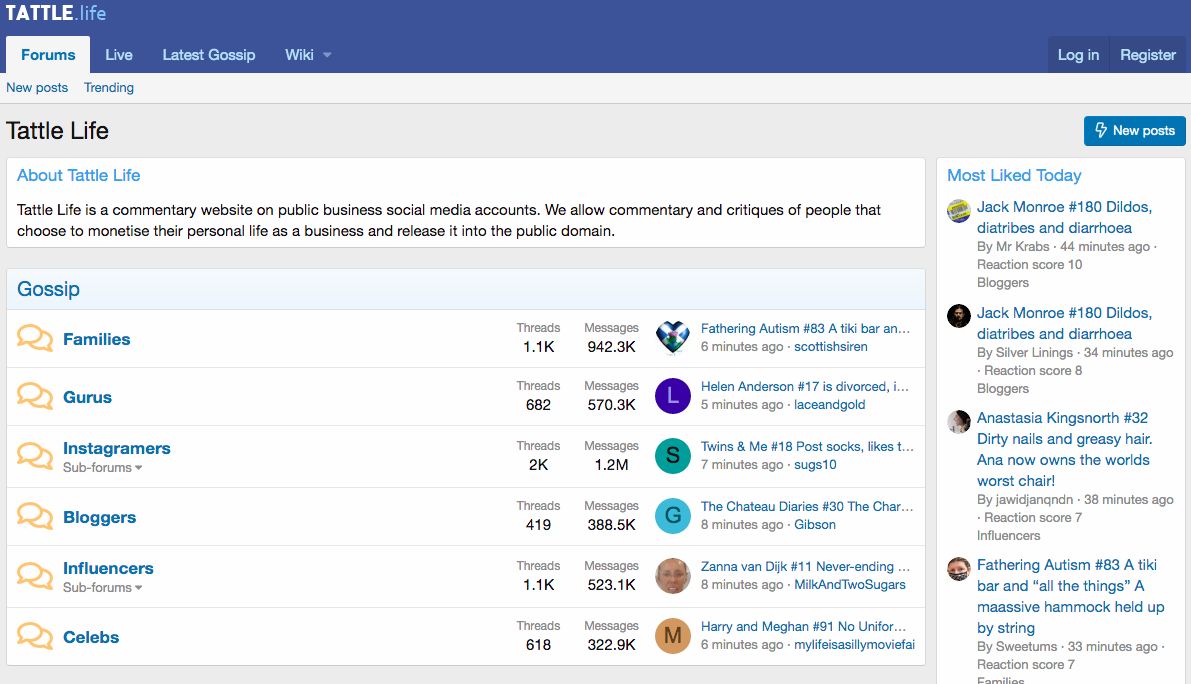Click the Families forum speech bubble icon

35,339
